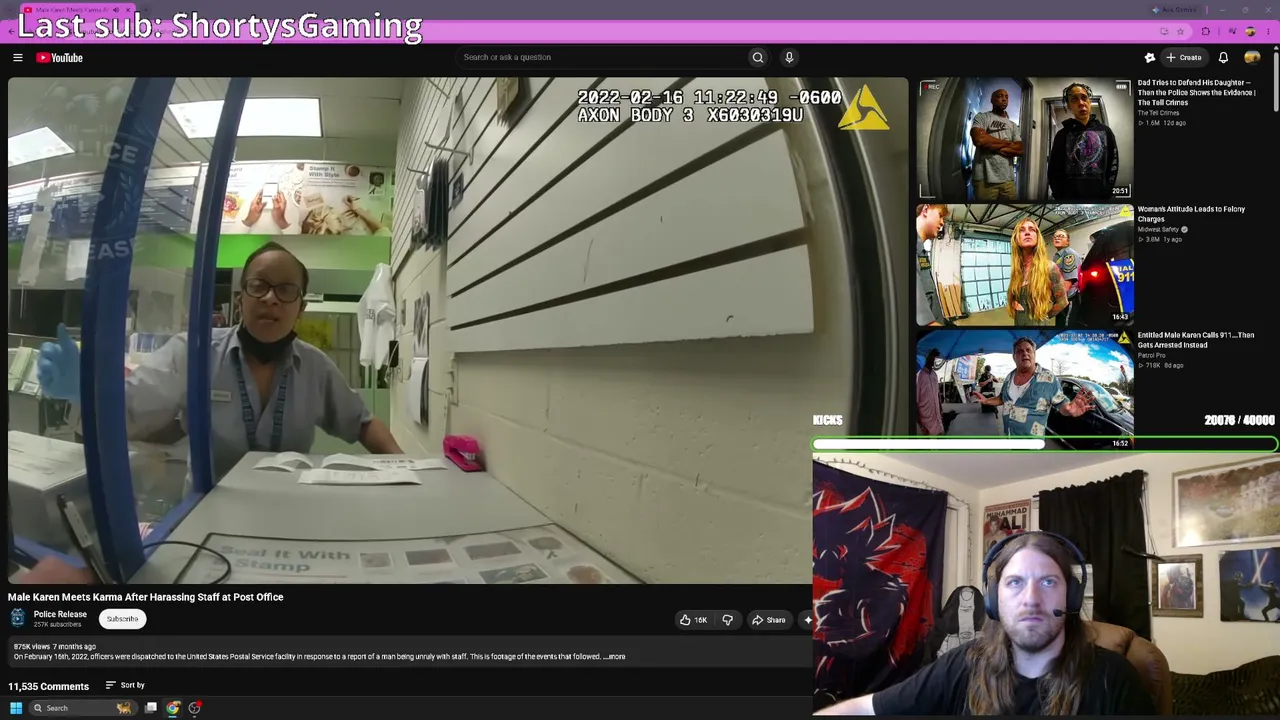Open Task View in the taskbar
Viewport: 1280px width, 720px height.
(151, 708)
